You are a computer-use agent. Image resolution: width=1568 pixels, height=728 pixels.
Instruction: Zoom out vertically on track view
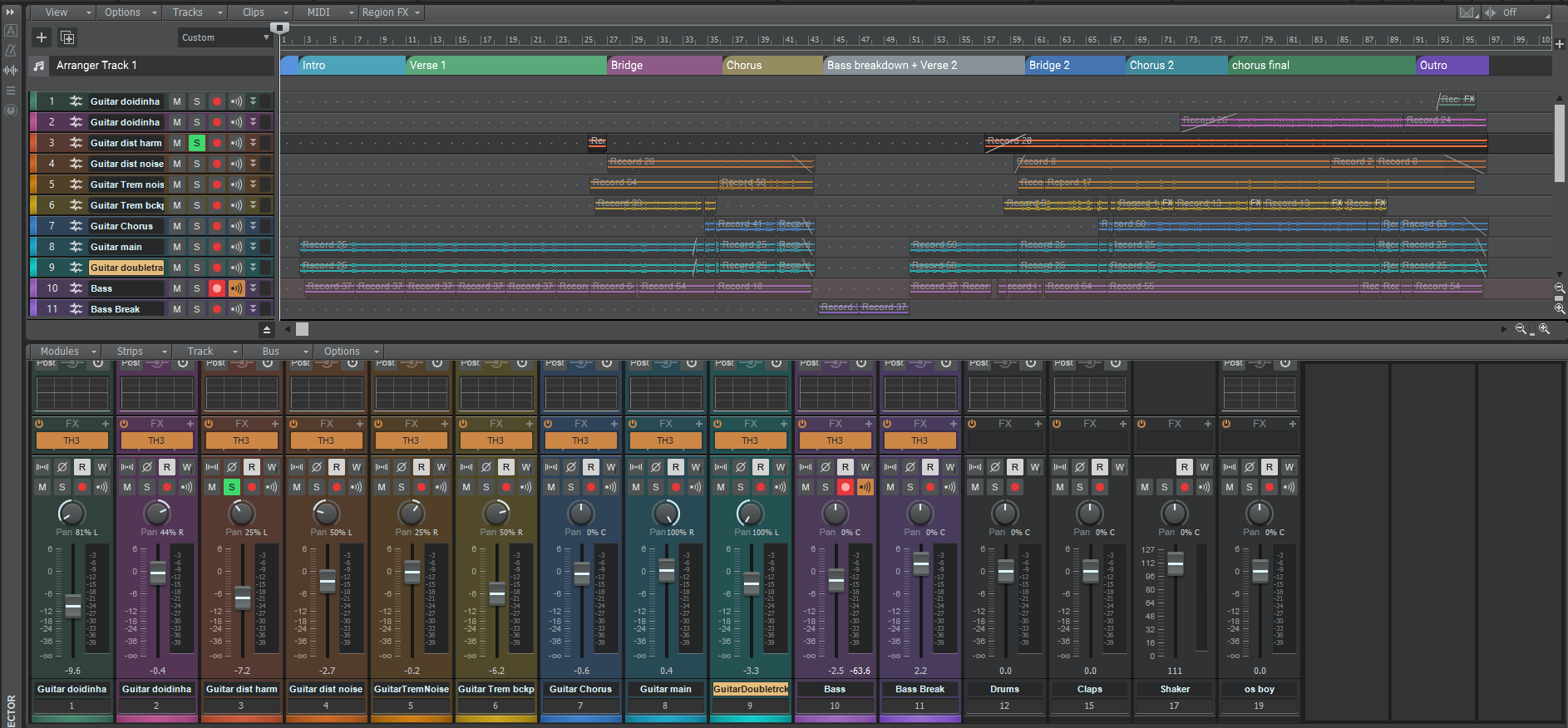click(x=1560, y=288)
